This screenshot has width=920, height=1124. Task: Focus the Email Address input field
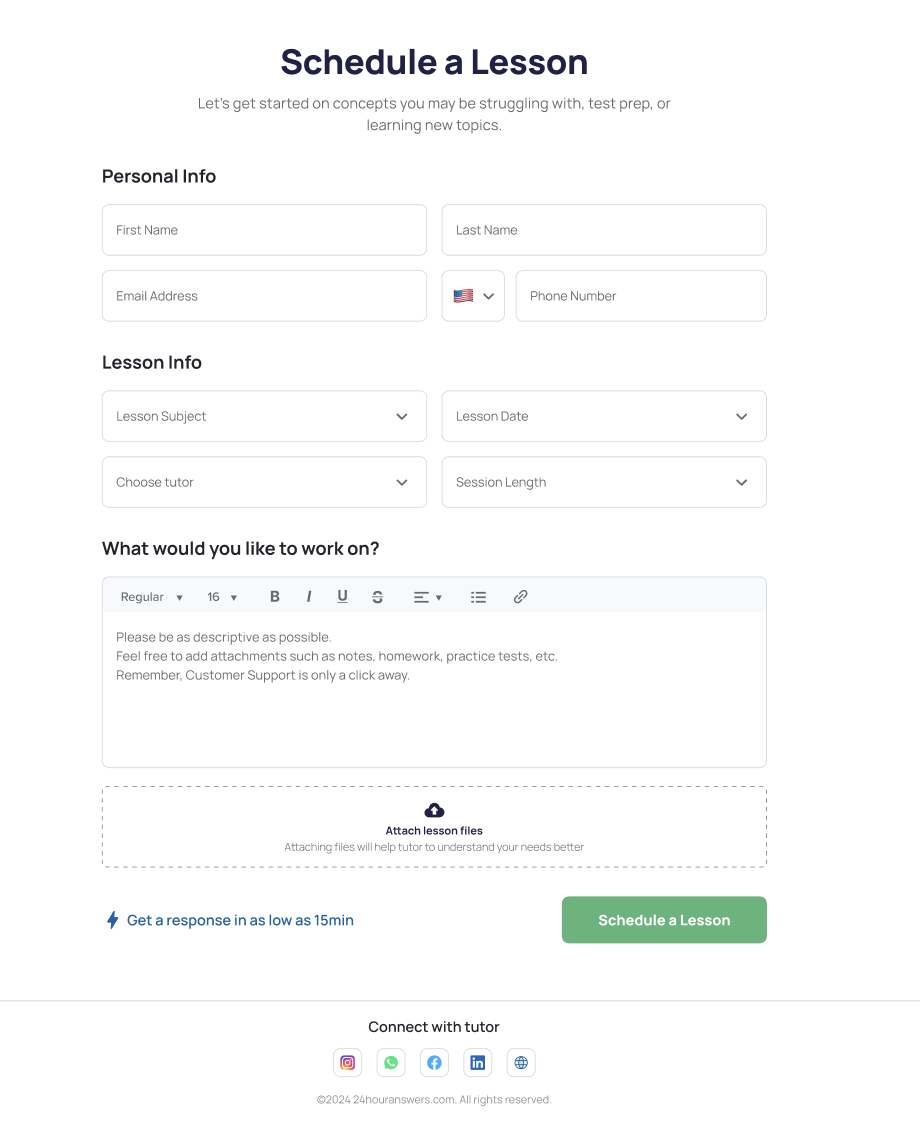264,296
